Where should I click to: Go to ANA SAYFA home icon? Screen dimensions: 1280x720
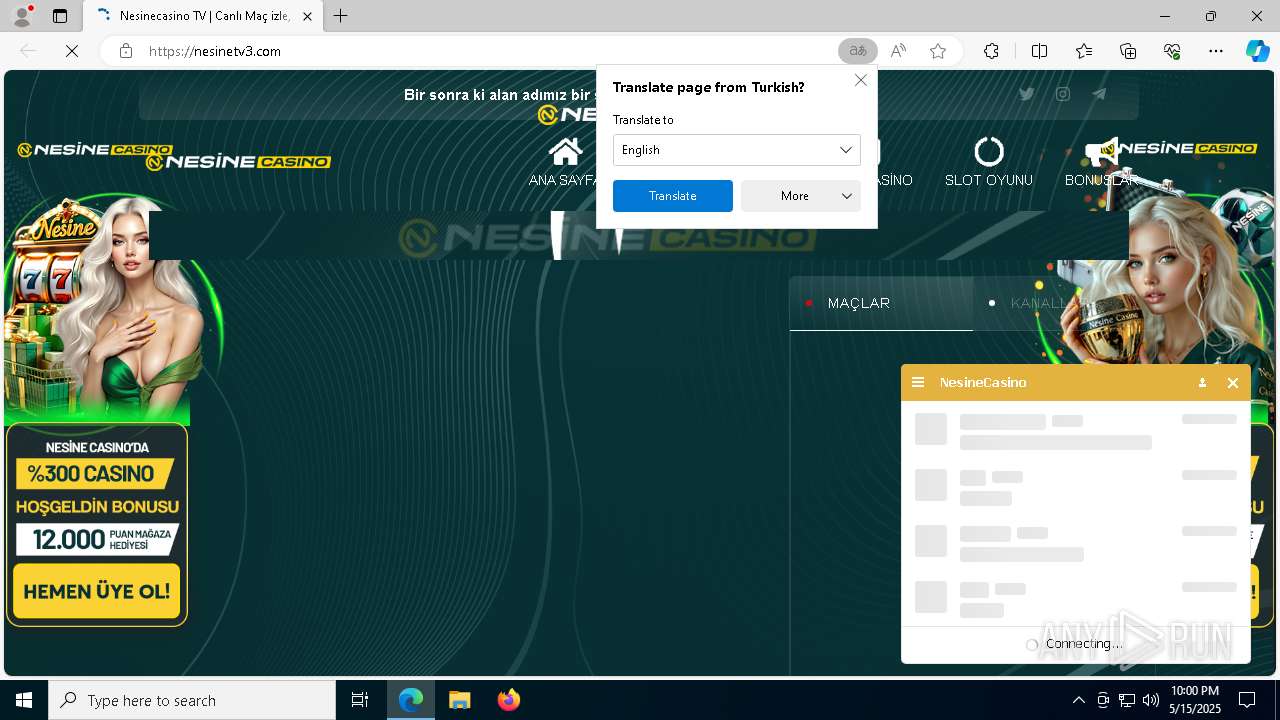pos(565,152)
